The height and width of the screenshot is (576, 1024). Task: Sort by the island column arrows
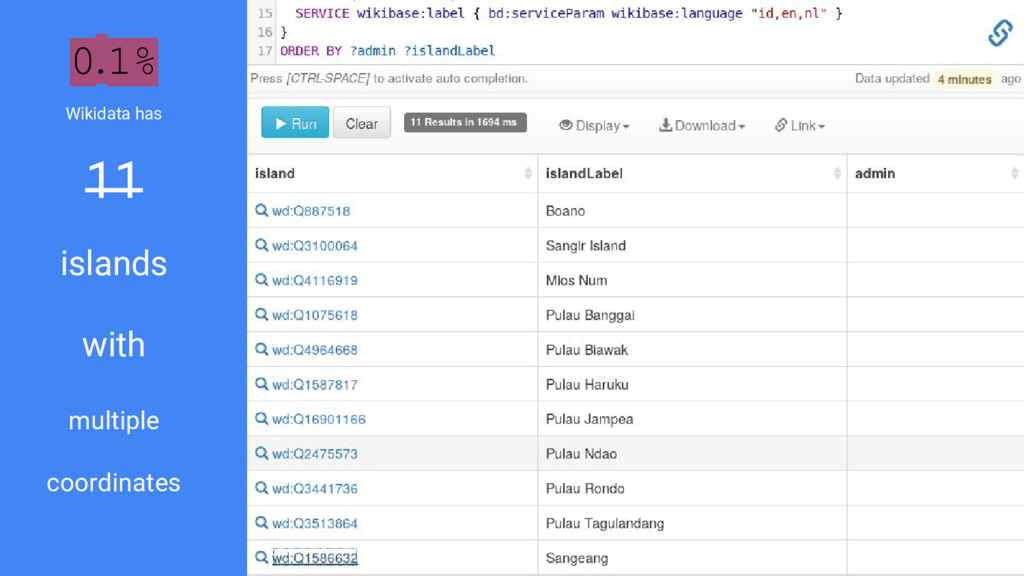point(528,173)
